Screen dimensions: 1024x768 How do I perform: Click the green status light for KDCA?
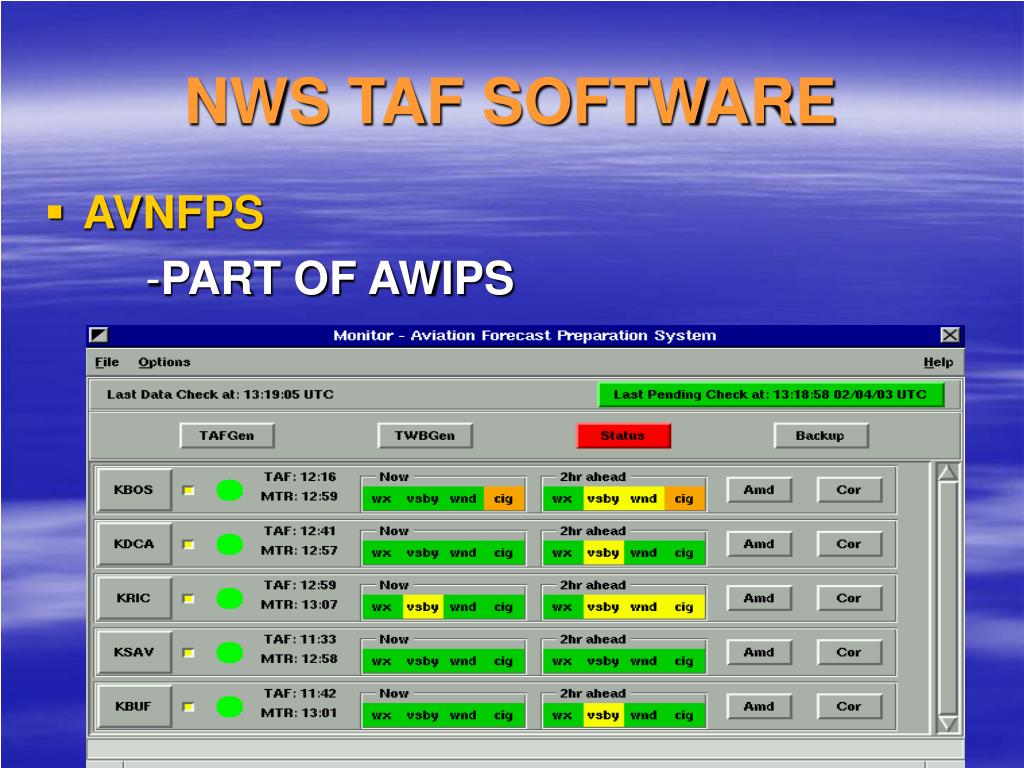(x=229, y=545)
